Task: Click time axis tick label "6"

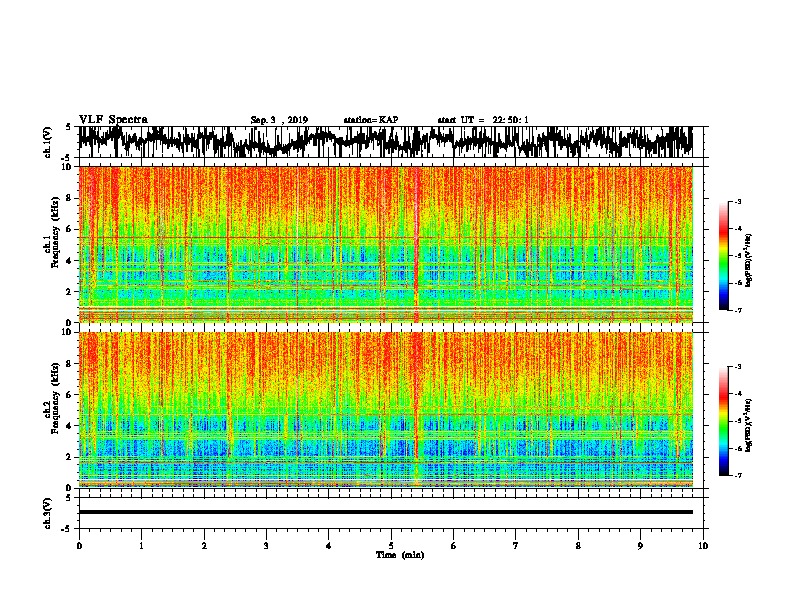Action: pyautogui.click(x=454, y=546)
